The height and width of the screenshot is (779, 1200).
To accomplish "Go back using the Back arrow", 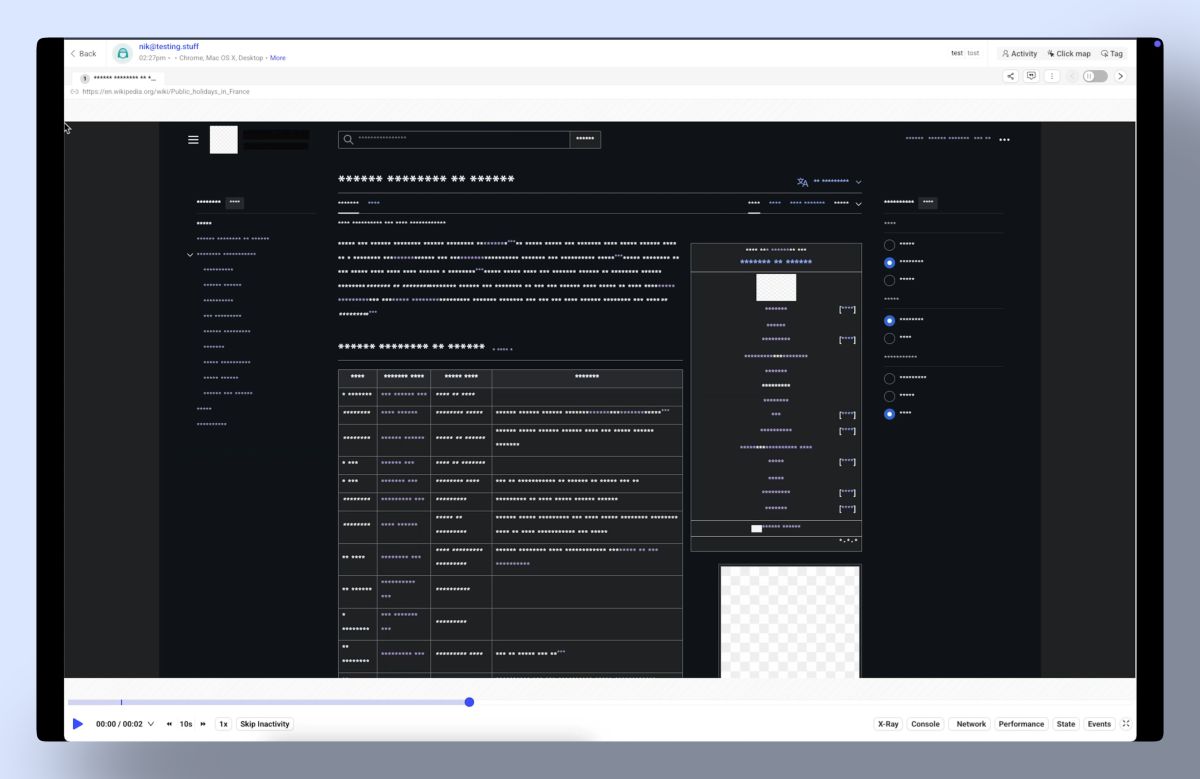I will click(x=83, y=53).
